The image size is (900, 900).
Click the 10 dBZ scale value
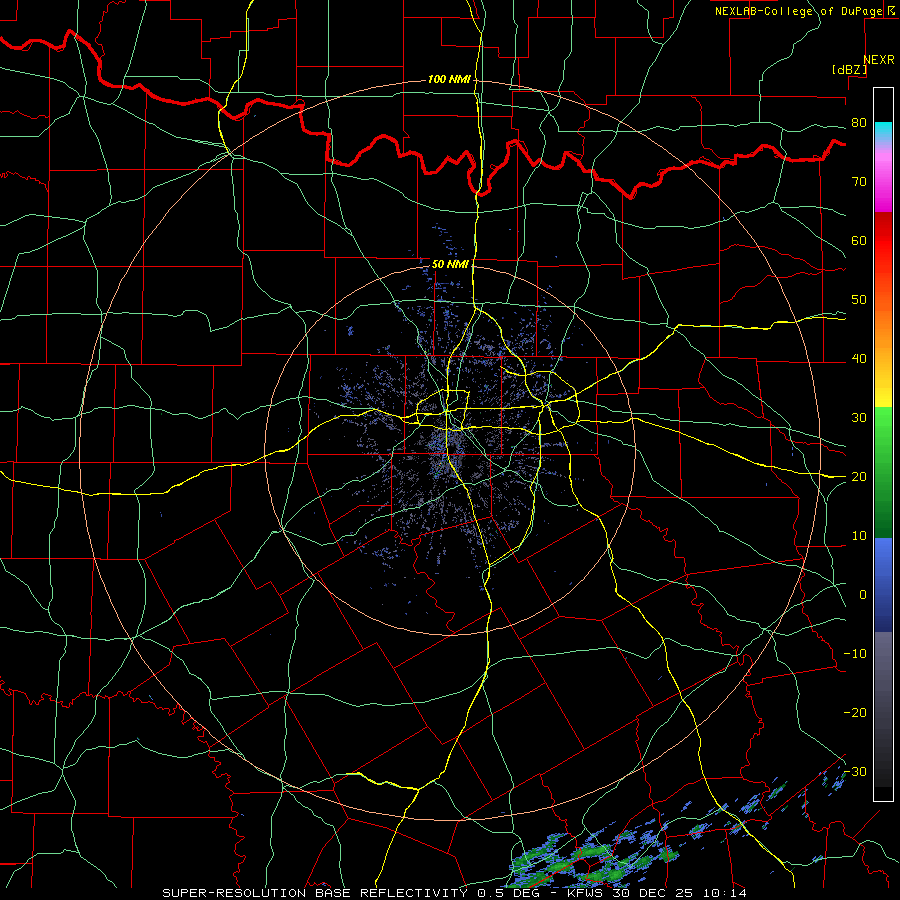pos(859,536)
